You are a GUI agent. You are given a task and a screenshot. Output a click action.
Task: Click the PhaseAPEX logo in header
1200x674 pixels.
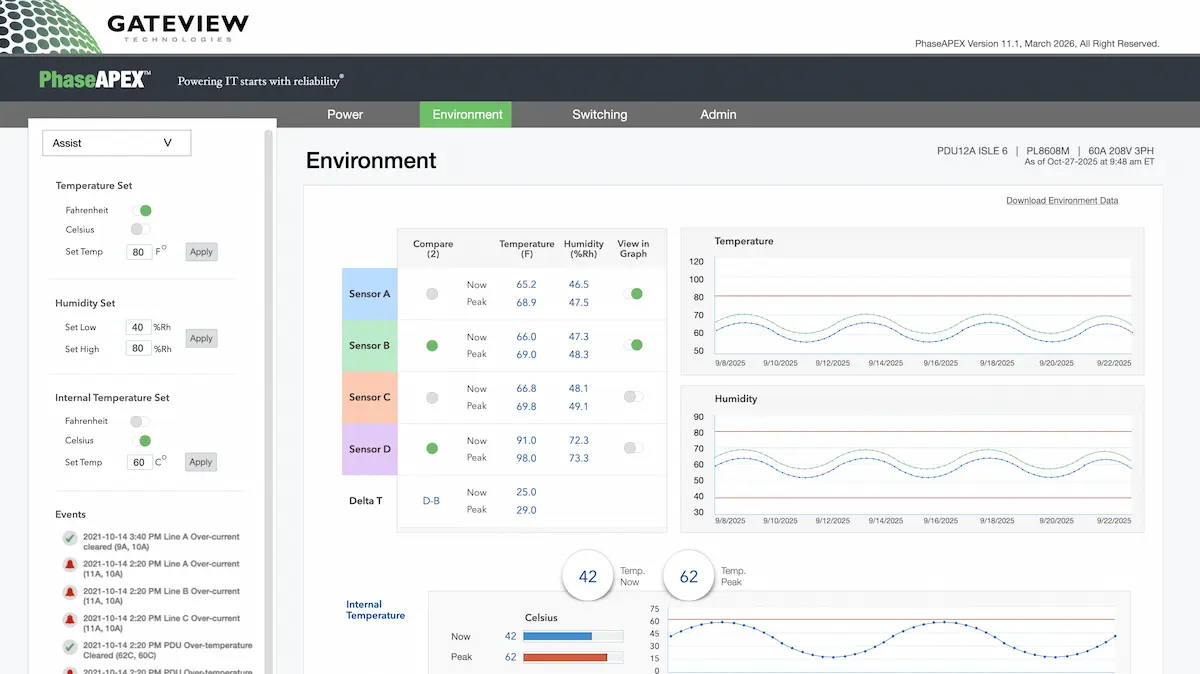pyautogui.click(x=95, y=80)
